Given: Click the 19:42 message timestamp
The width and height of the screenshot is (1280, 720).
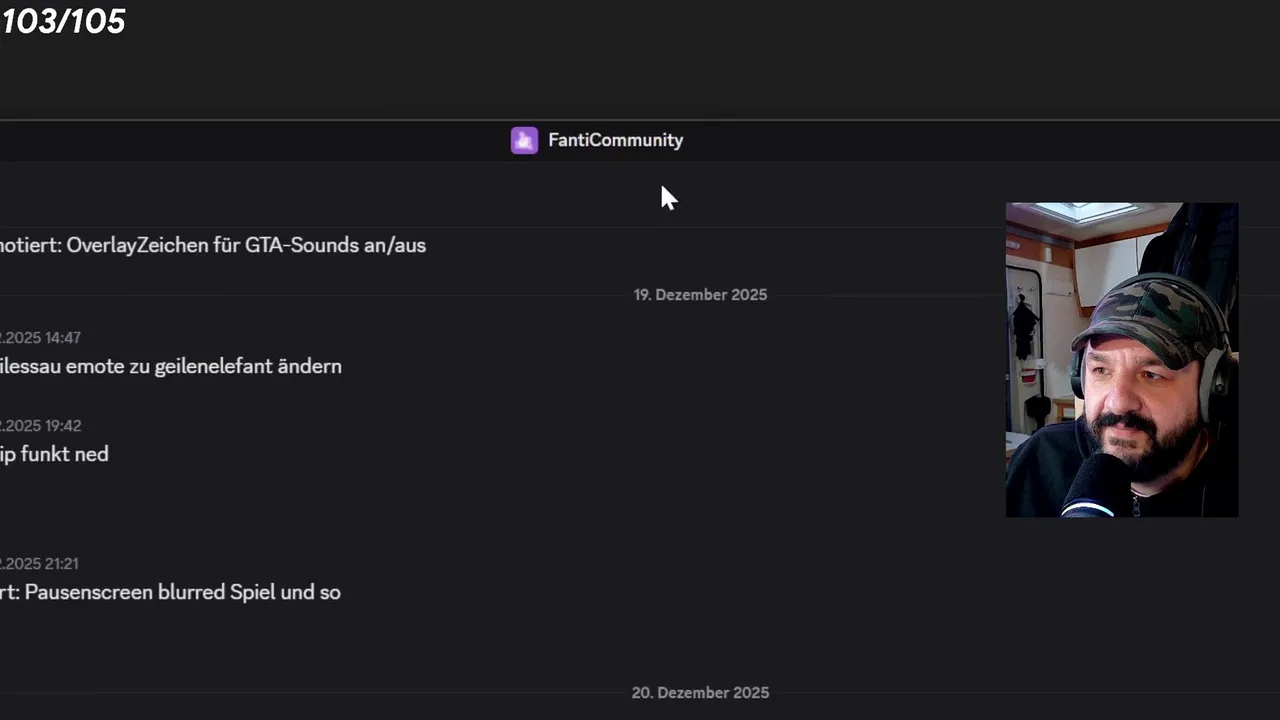Looking at the screenshot, I should point(61,426).
